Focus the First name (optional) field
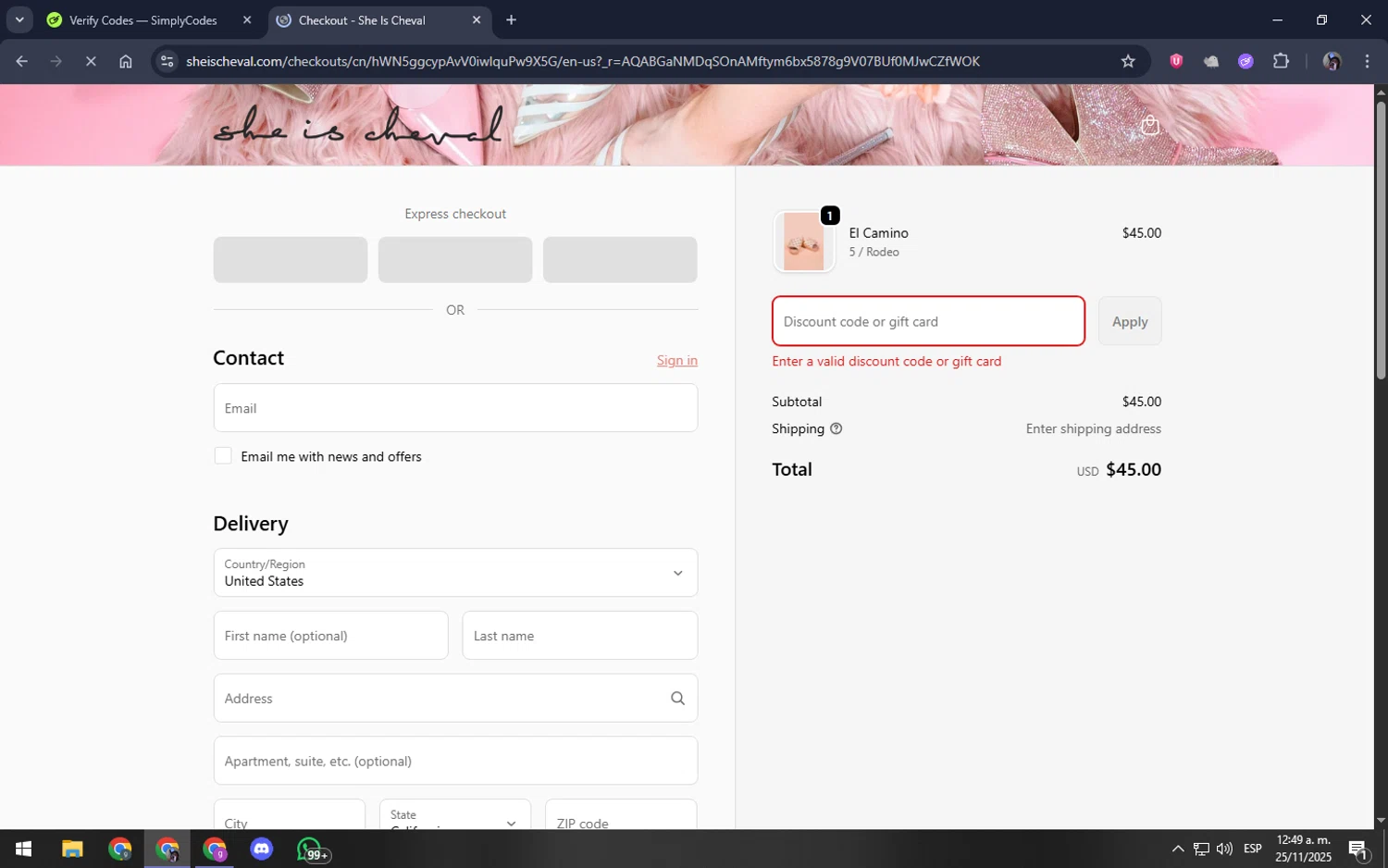The image size is (1388, 868). pos(331,636)
